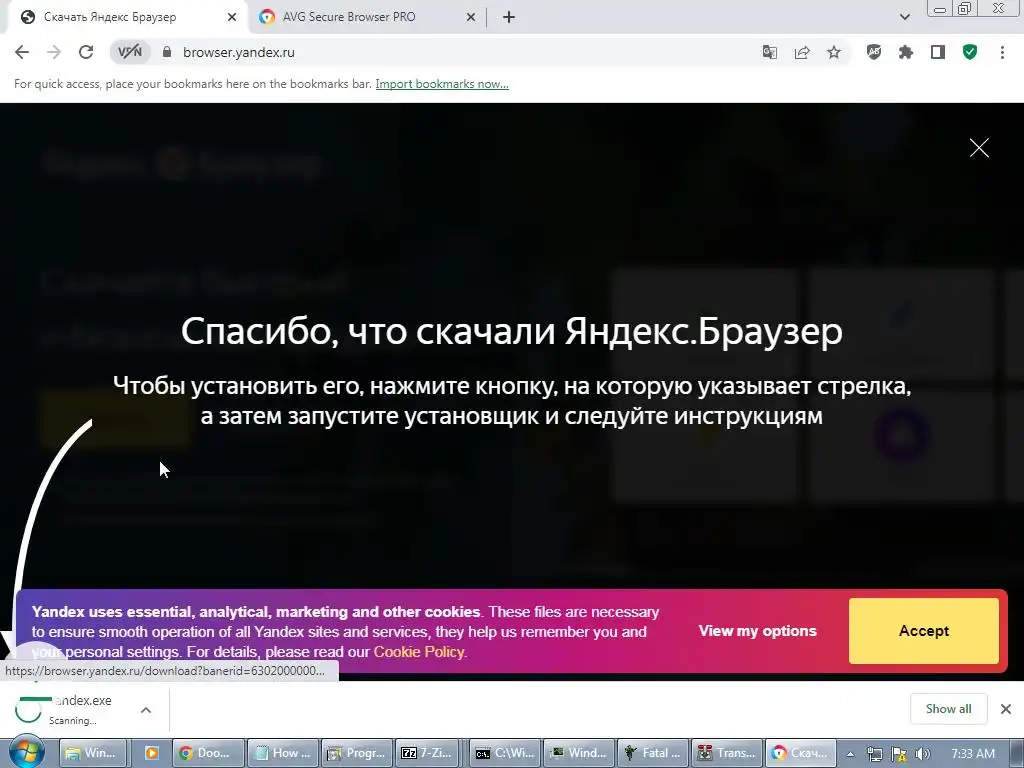
Task: Toggle the VPN button in address bar
Action: click(x=130, y=52)
